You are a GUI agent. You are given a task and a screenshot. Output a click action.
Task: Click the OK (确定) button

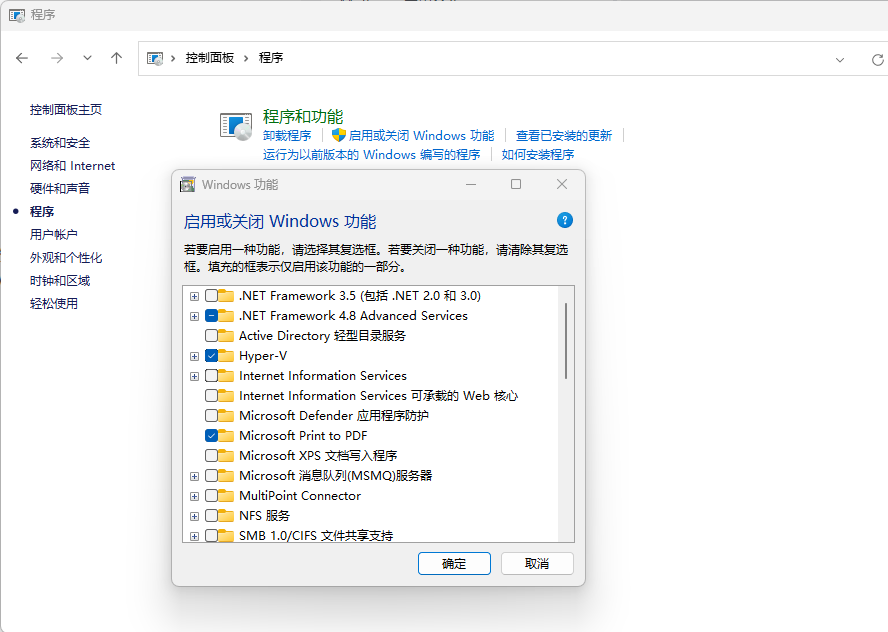[x=454, y=564]
